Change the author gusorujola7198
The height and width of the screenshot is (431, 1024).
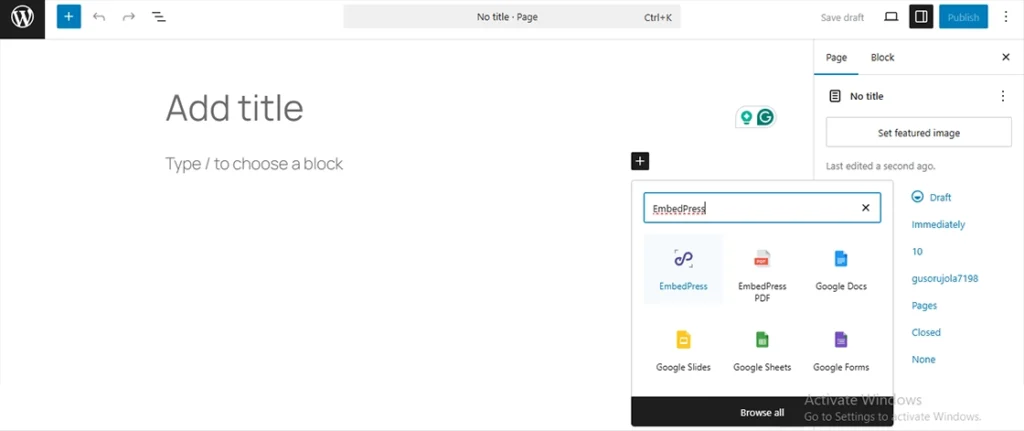(x=944, y=278)
